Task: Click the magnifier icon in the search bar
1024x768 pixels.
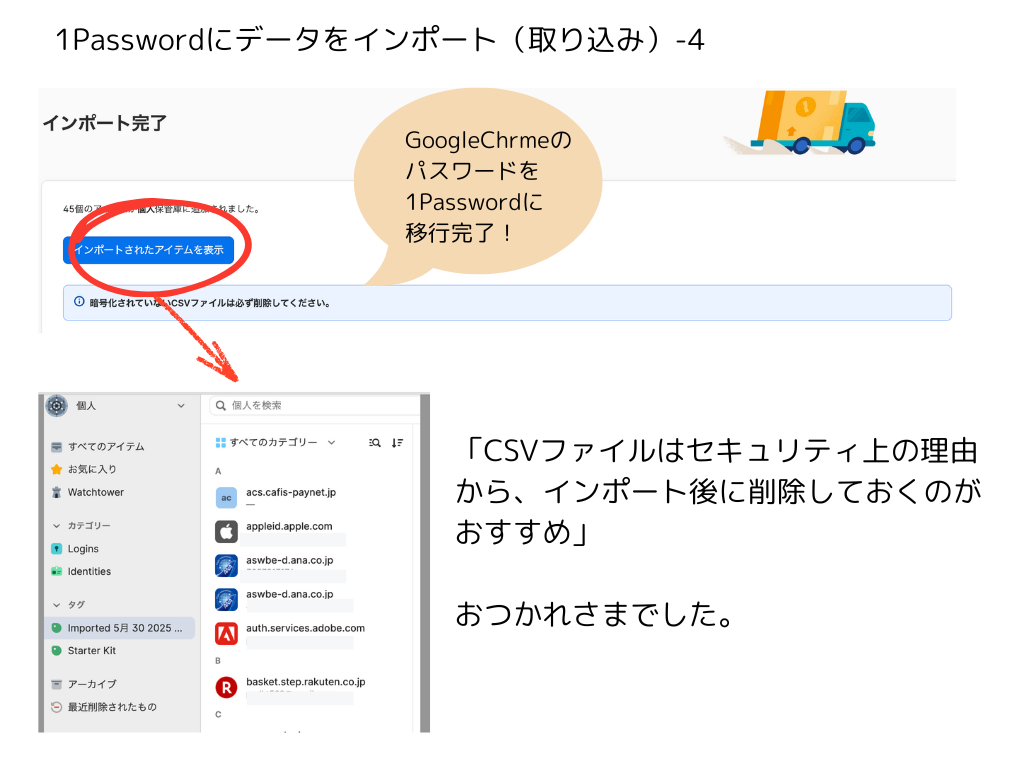Action: pyautogui.click(x=221, y=406)
